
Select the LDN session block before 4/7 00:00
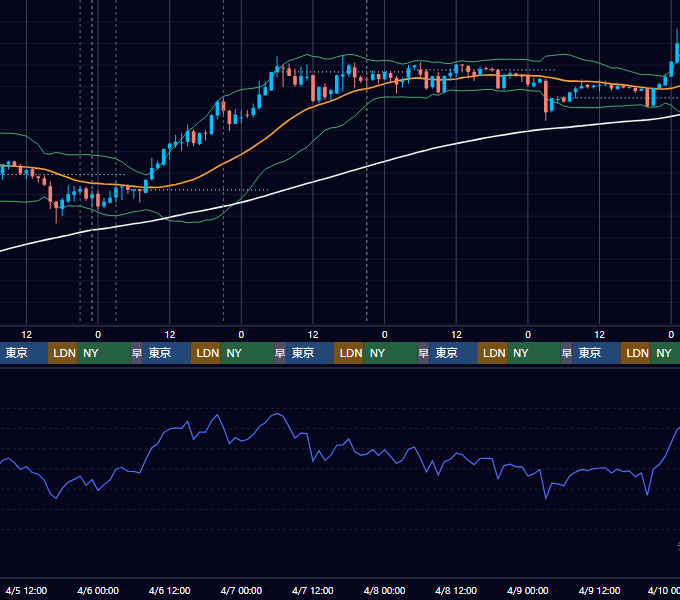point(206,353)
